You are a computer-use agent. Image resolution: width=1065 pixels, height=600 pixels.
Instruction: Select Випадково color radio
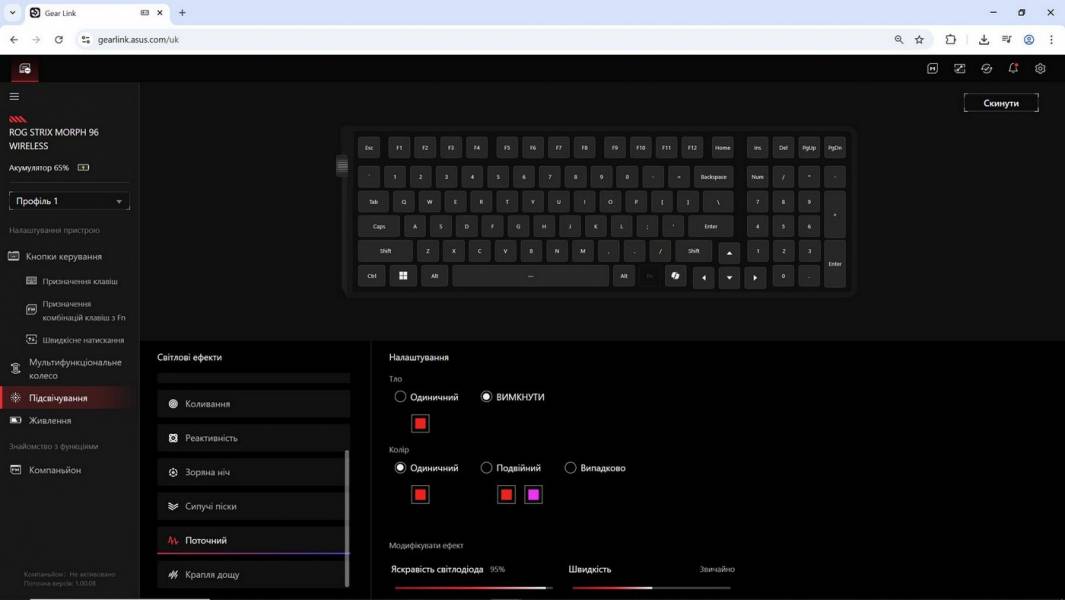[571, 467]
